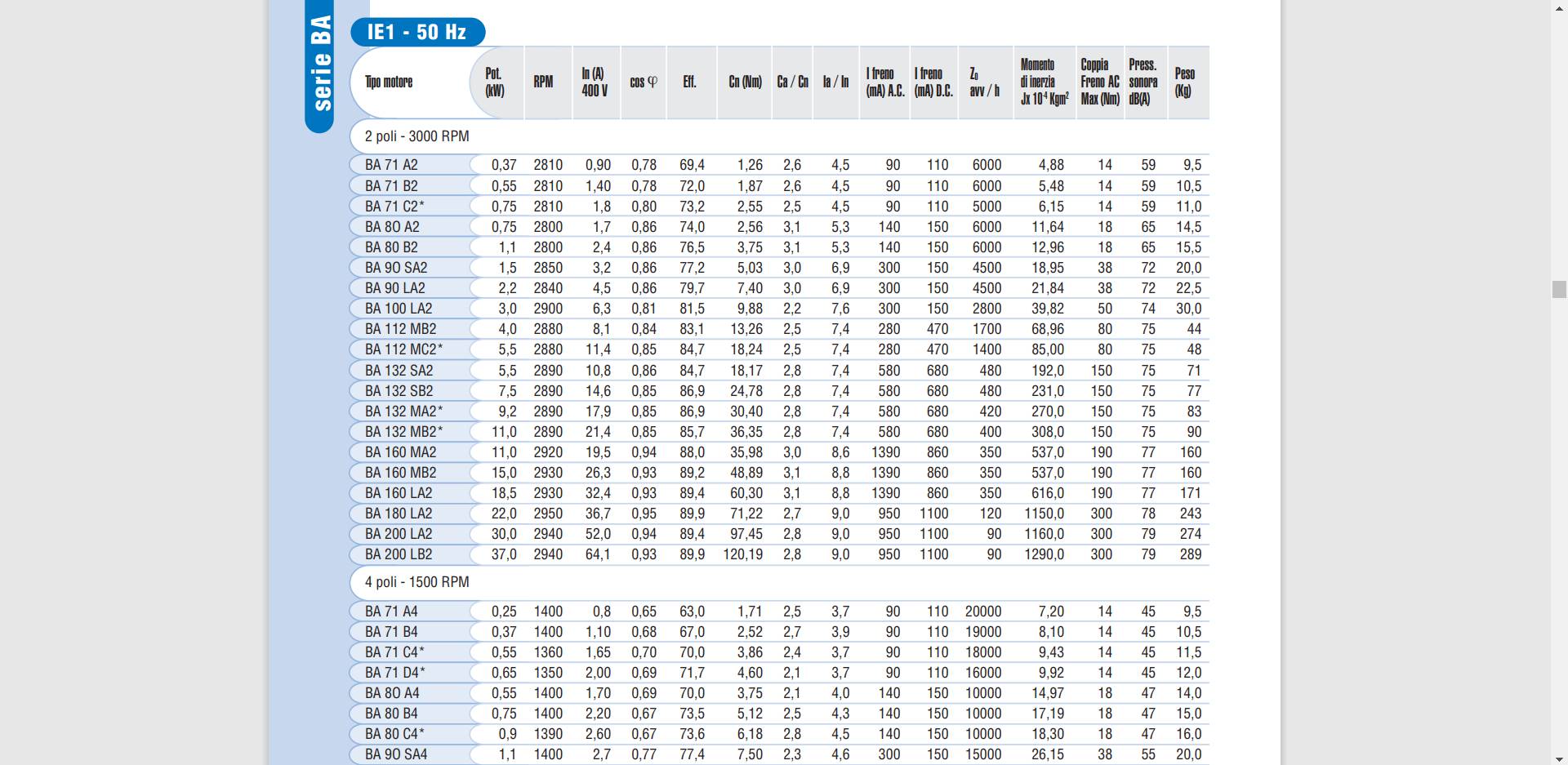Click the 'Tipo motore' column header
The image size is (1568, 765).
click(389, 82)
